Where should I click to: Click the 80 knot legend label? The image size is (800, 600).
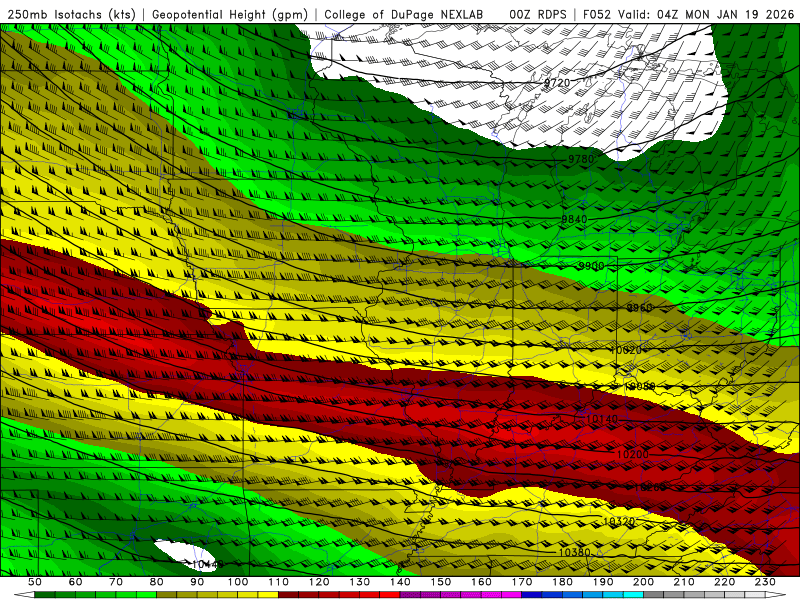pos(157,582)
